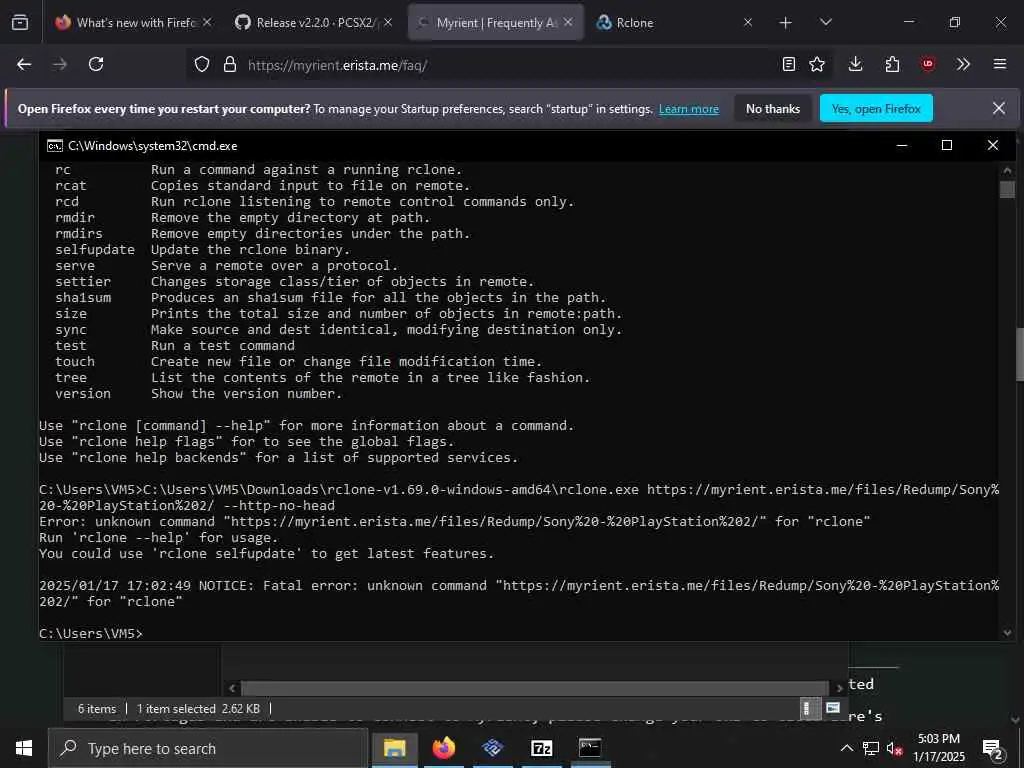Image resolution: width=1024 pixels, height=768 pixels.
Task: Close the Rclone tab
Action: tap(748, 23)
